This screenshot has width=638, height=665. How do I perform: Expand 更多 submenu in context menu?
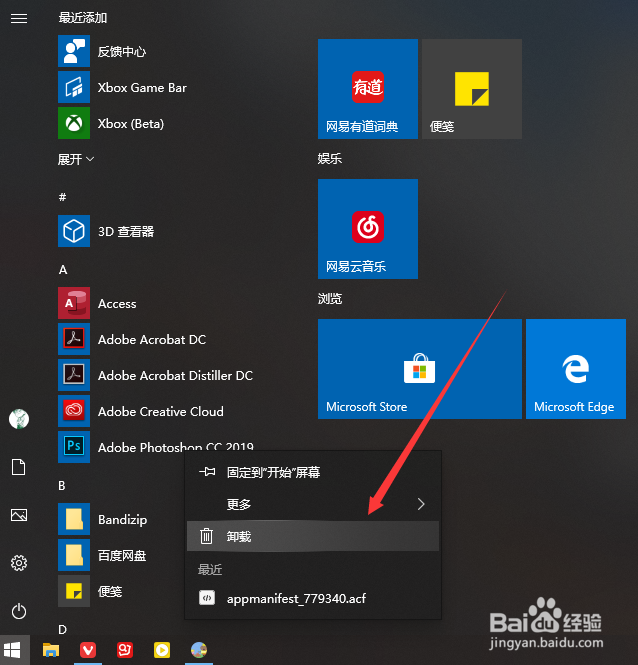click(313, 504)
